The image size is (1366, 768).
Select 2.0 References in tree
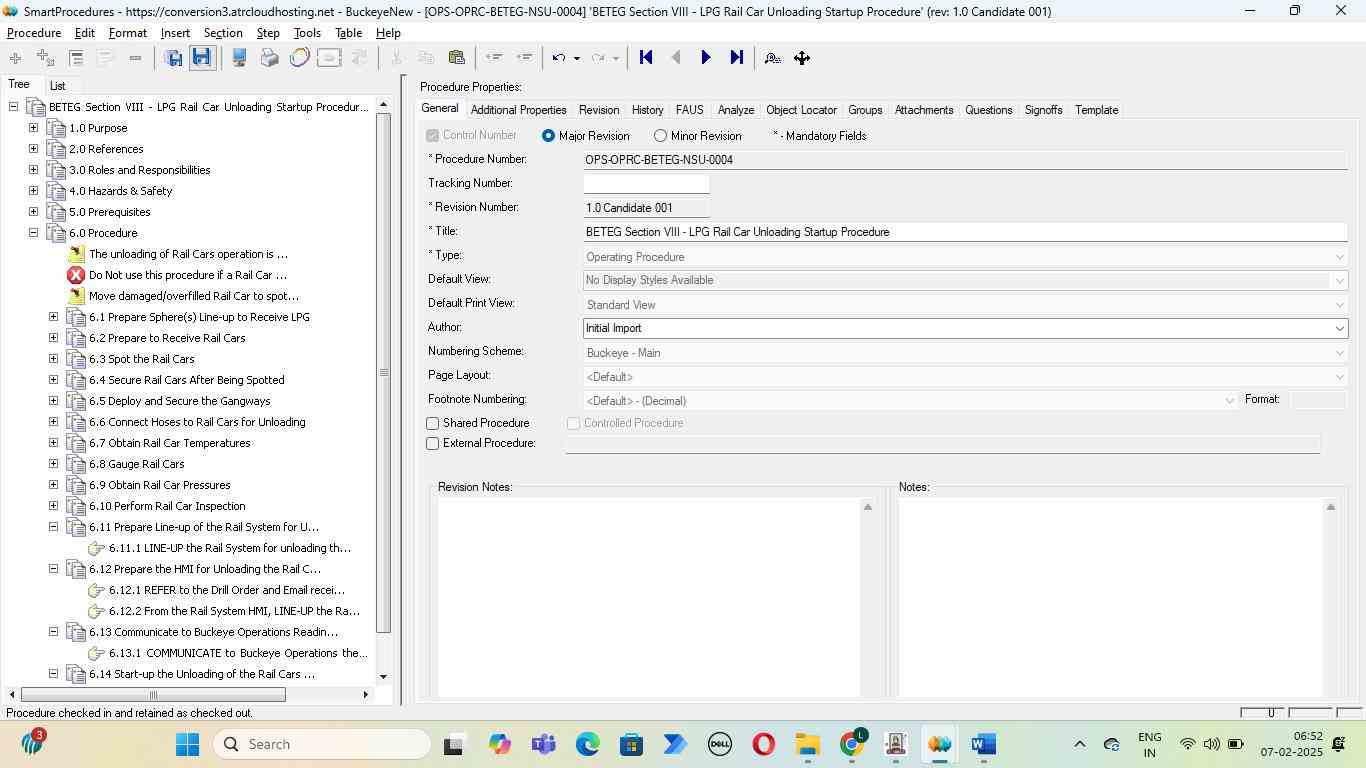click(106, 149)
